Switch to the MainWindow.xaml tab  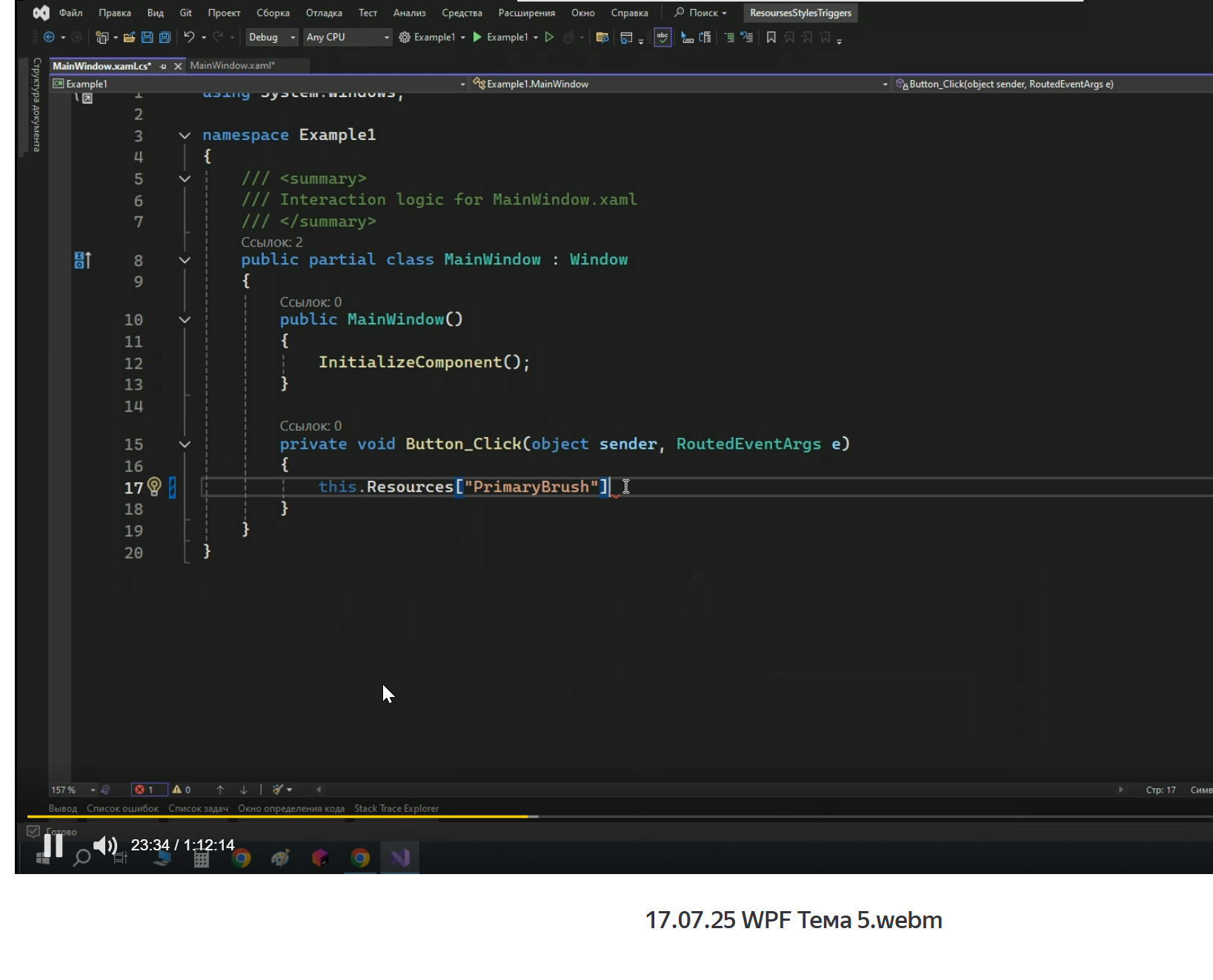tap(233, 65)
